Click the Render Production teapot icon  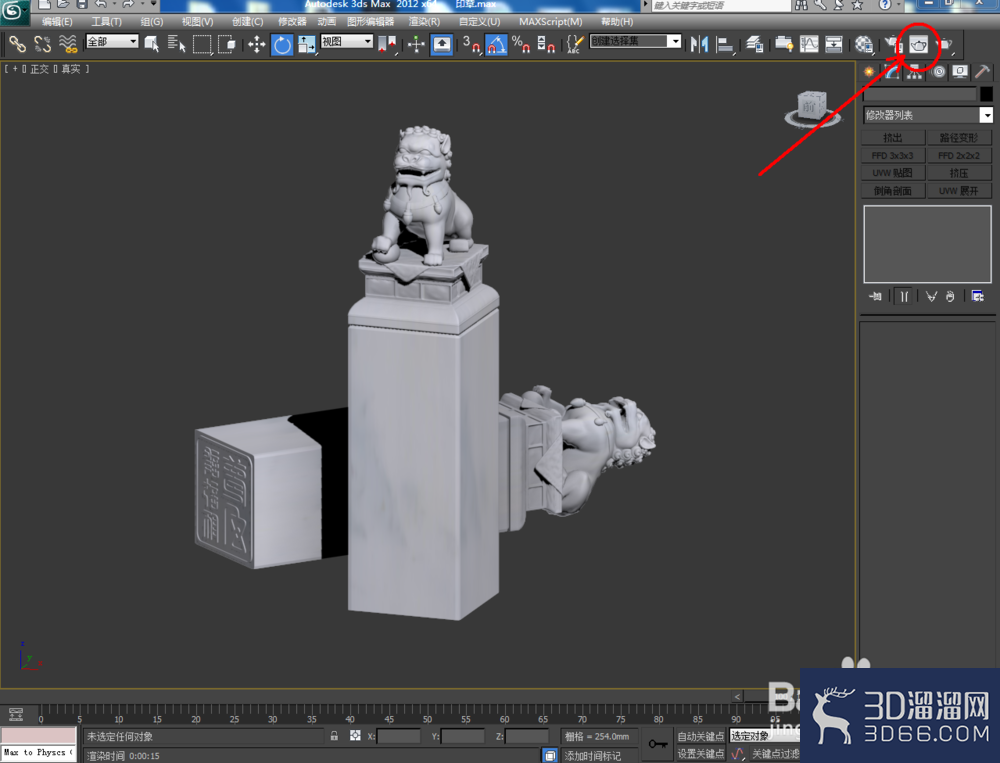click(944, 44)
